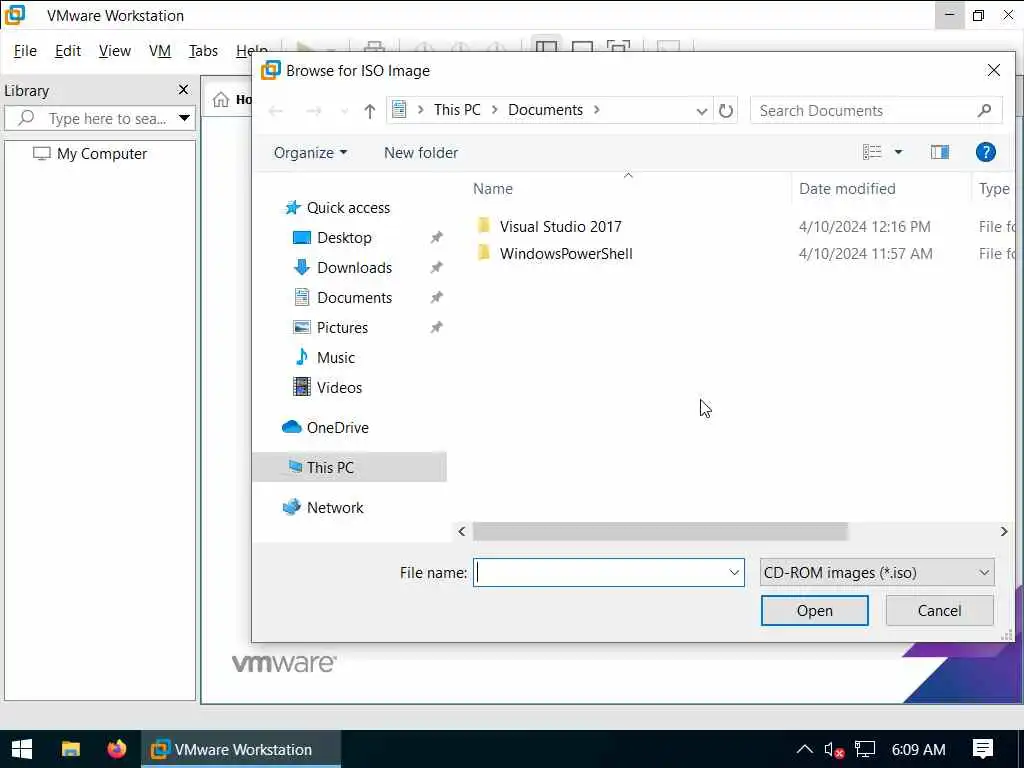1024x768 pixels.
Task: Create a New folder
Action: 421,153
